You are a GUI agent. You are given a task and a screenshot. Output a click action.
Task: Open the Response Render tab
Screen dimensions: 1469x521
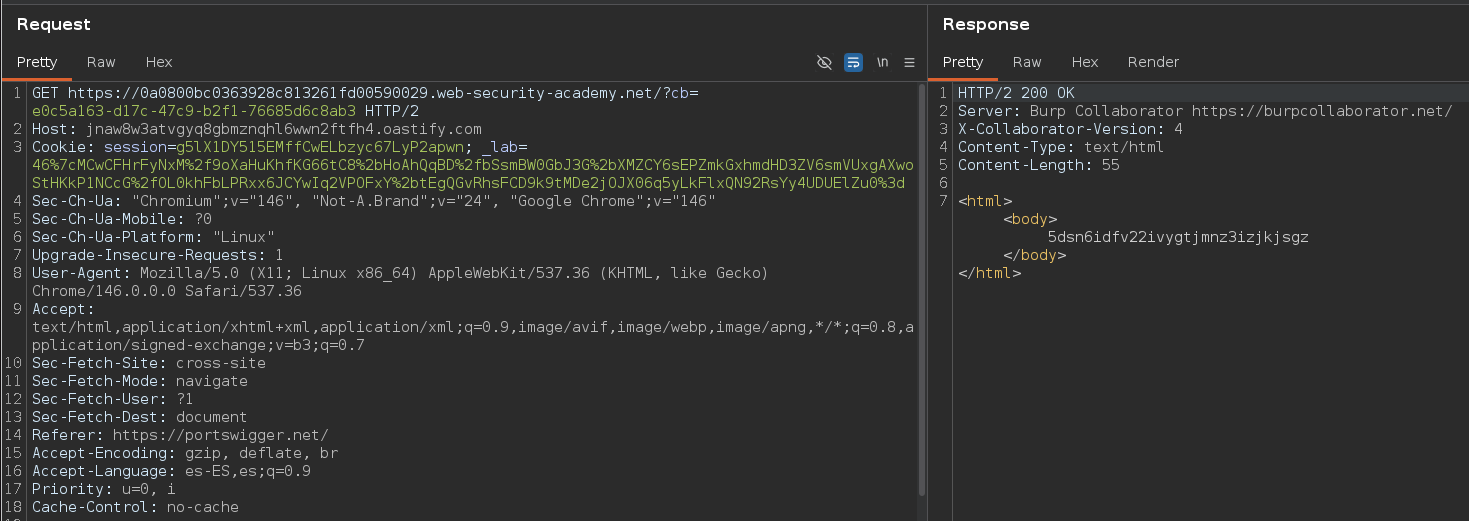1153,62
